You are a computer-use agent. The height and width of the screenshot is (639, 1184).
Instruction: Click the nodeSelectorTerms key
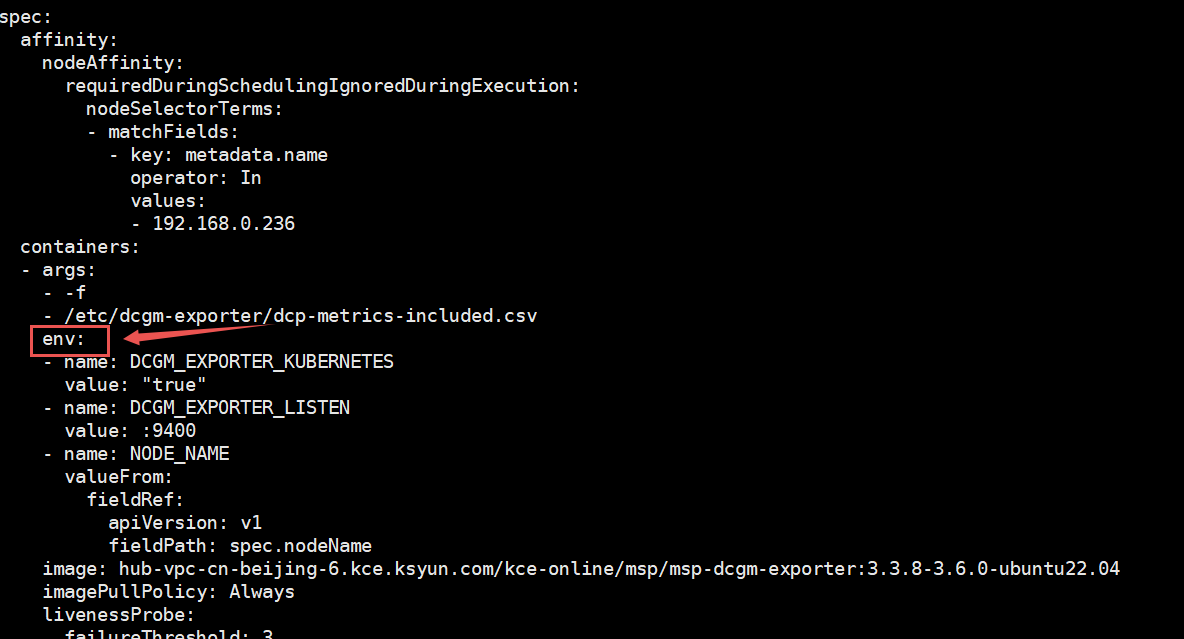click(185, 109)
